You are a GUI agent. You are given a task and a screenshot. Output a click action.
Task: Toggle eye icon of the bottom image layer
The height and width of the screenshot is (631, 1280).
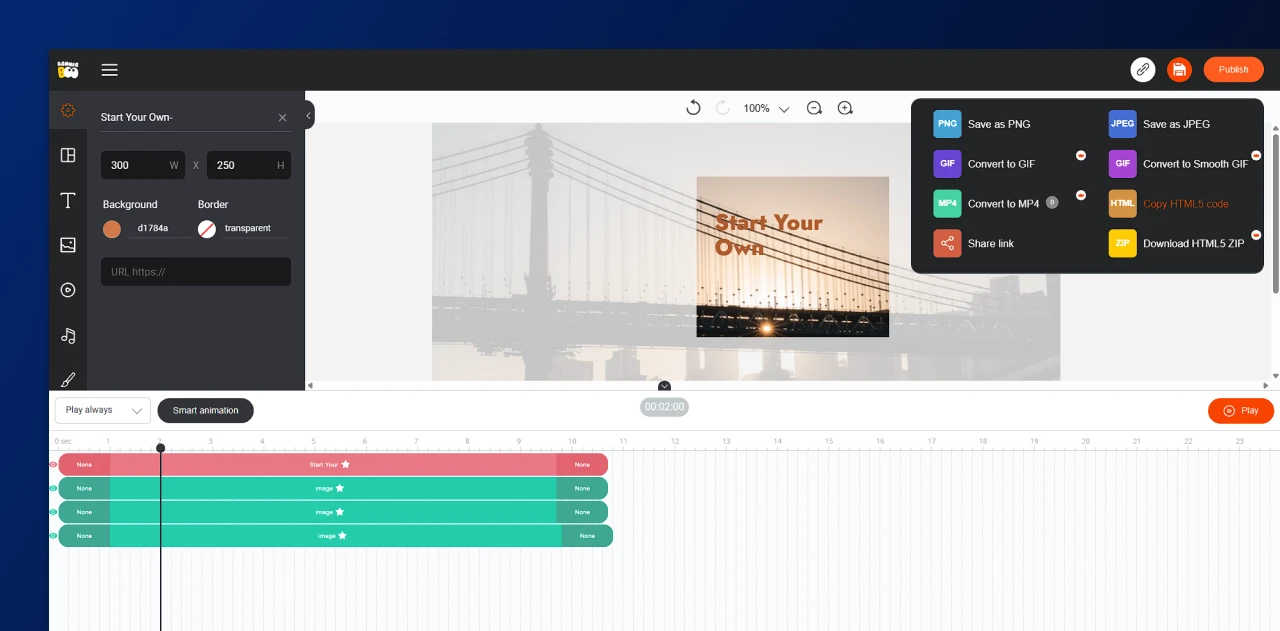(x=53, y=536)
